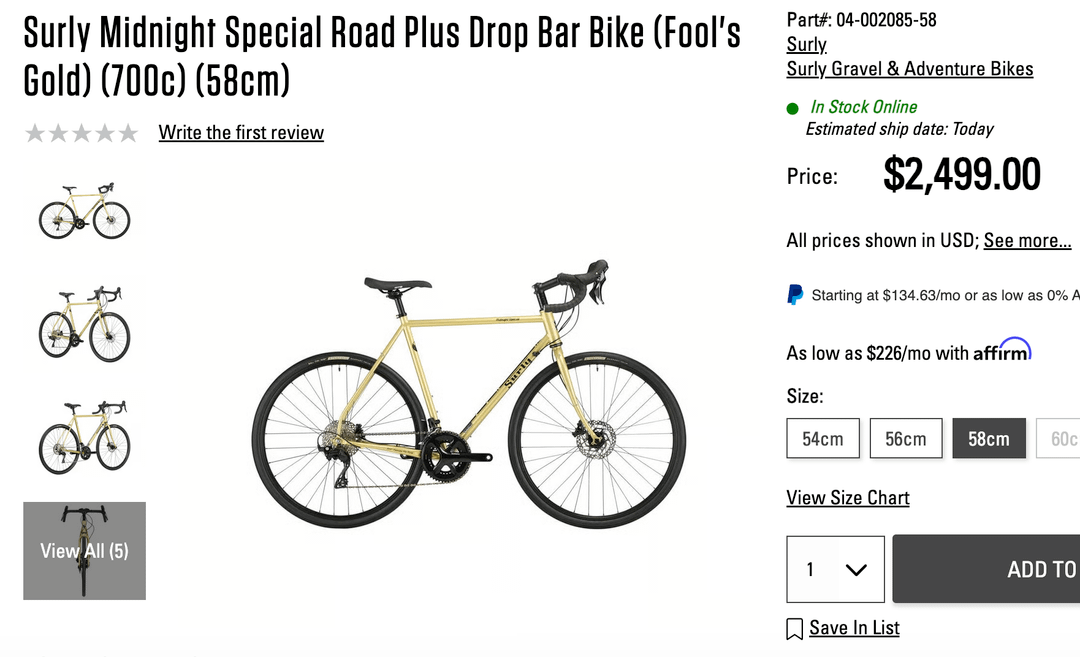Screen dimensions: 1080x657
Task: Click the PayPal logo icon
Action: (x=795, y=295)
